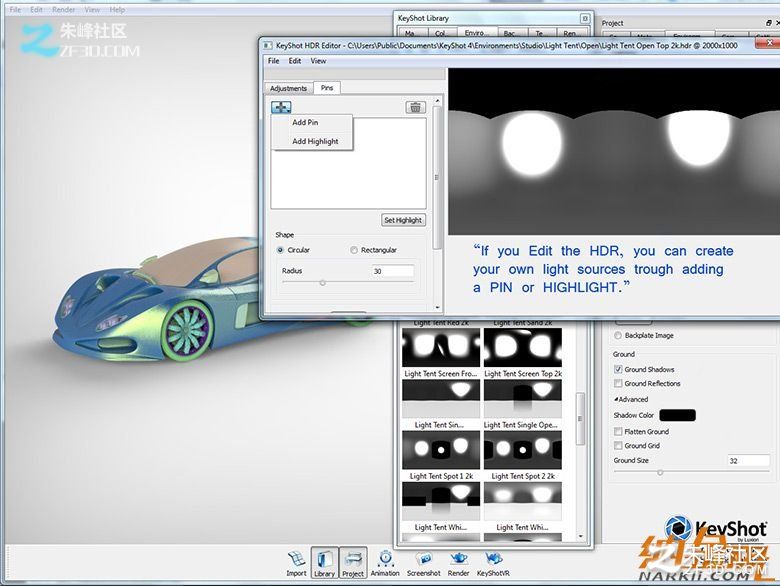This screenshot has height=586, width=780.
Task: Open Colors tab in KeyShot Library
Action: coord(440,33)
